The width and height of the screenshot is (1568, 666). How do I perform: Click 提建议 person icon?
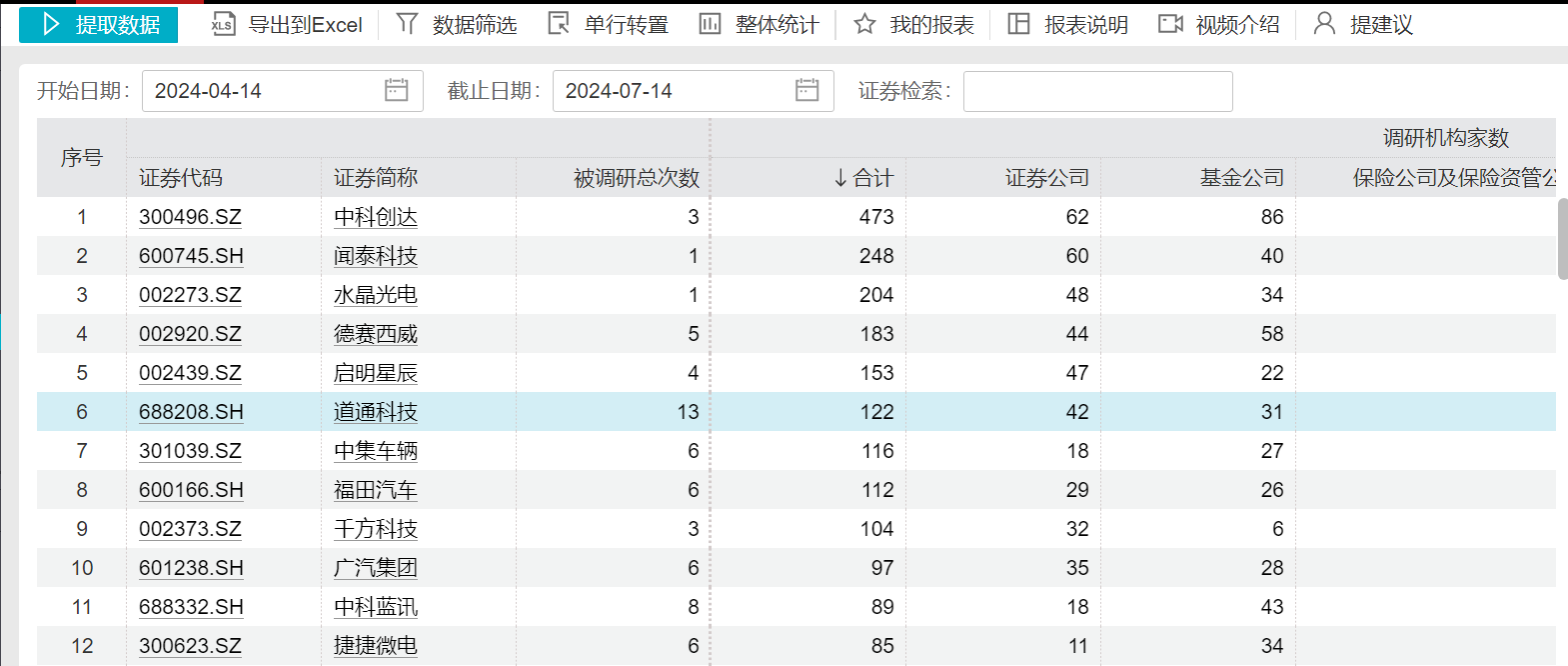(1324, 24)
